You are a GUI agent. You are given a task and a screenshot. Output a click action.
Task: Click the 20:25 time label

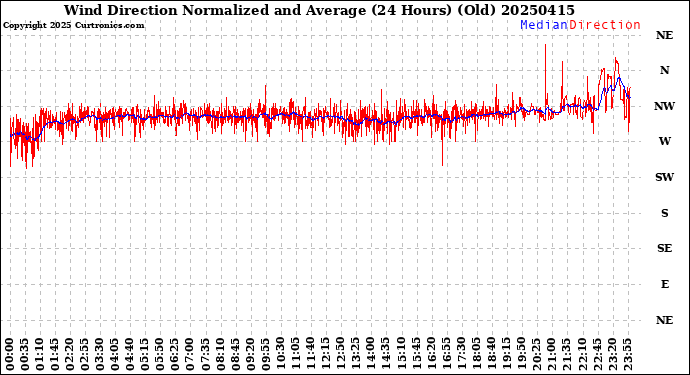(537, 354)
